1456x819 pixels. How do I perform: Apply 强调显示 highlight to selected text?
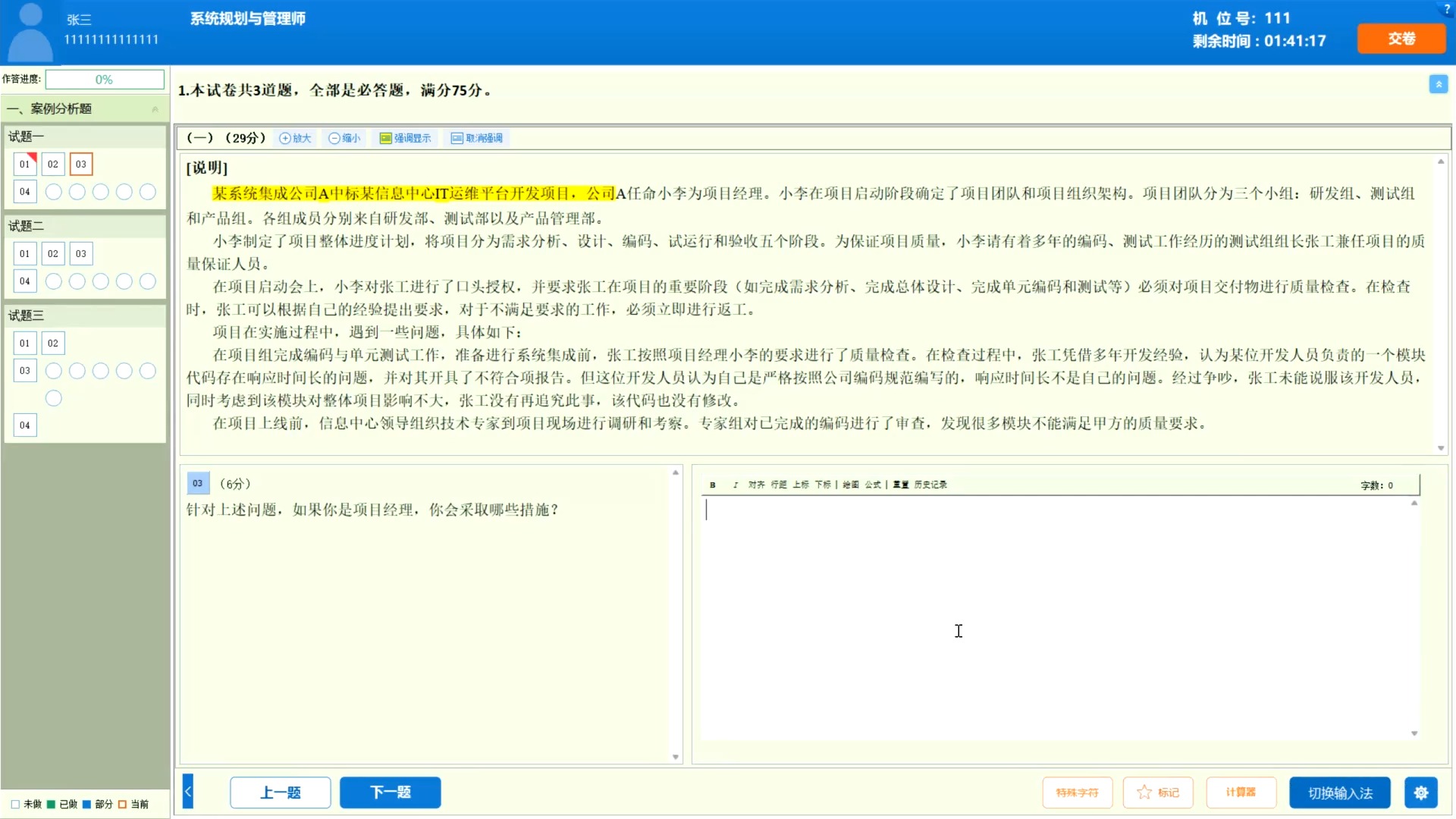405,138
